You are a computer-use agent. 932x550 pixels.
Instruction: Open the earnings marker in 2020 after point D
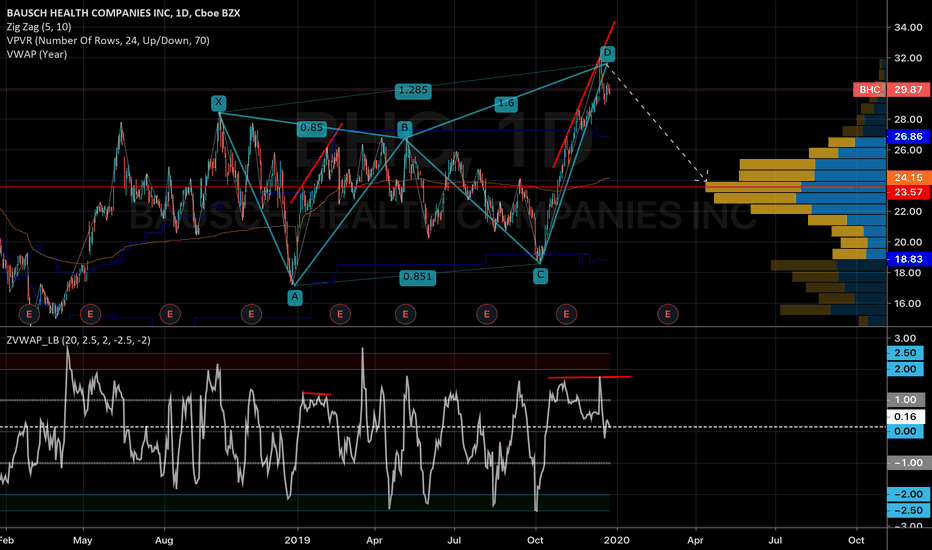pyautogui.click(x=667, y=314)
